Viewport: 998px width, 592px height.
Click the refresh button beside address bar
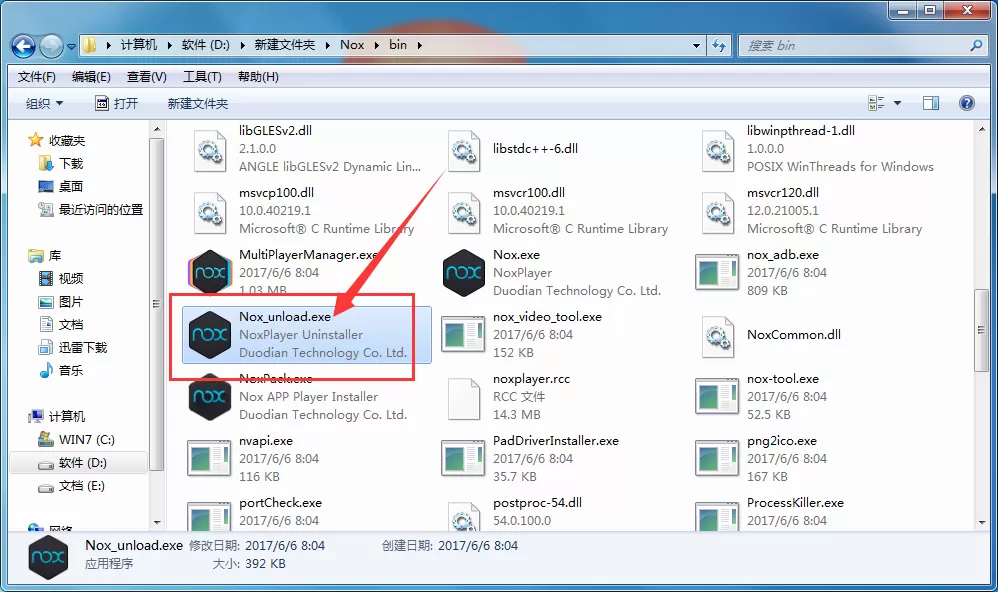(719, 45)
